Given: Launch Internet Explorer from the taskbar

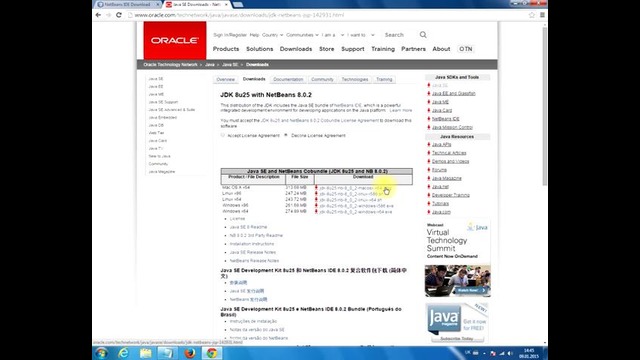Looking at the screenshot, I should click(123, 353).
